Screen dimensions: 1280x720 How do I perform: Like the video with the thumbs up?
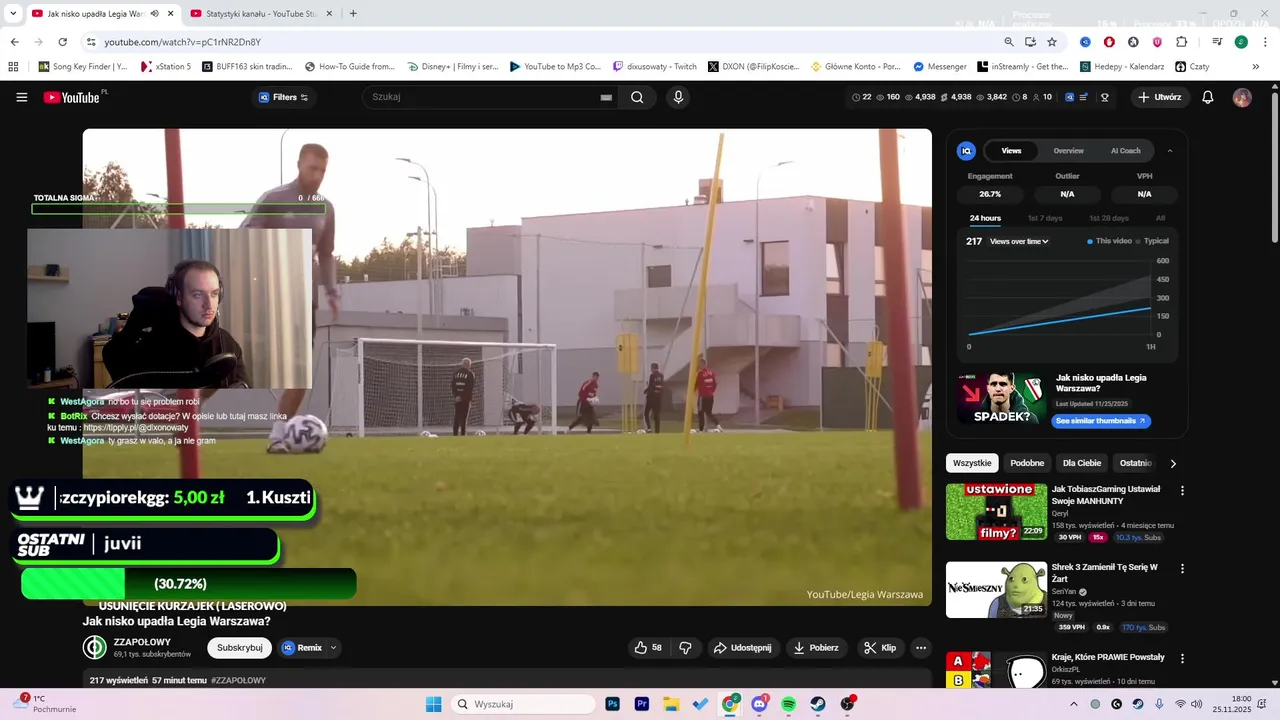tap(648, 648)
